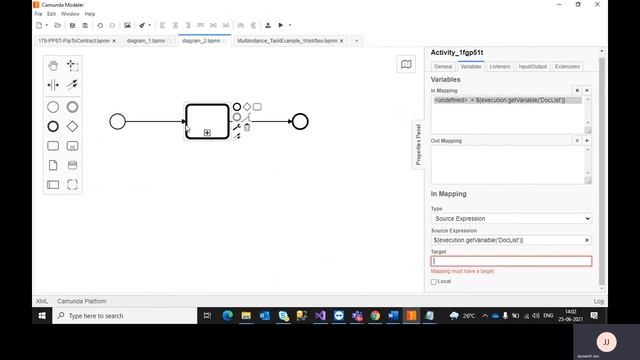The image size is (640, 360).
Task: Undo the last action
Action: pos(100,25)
